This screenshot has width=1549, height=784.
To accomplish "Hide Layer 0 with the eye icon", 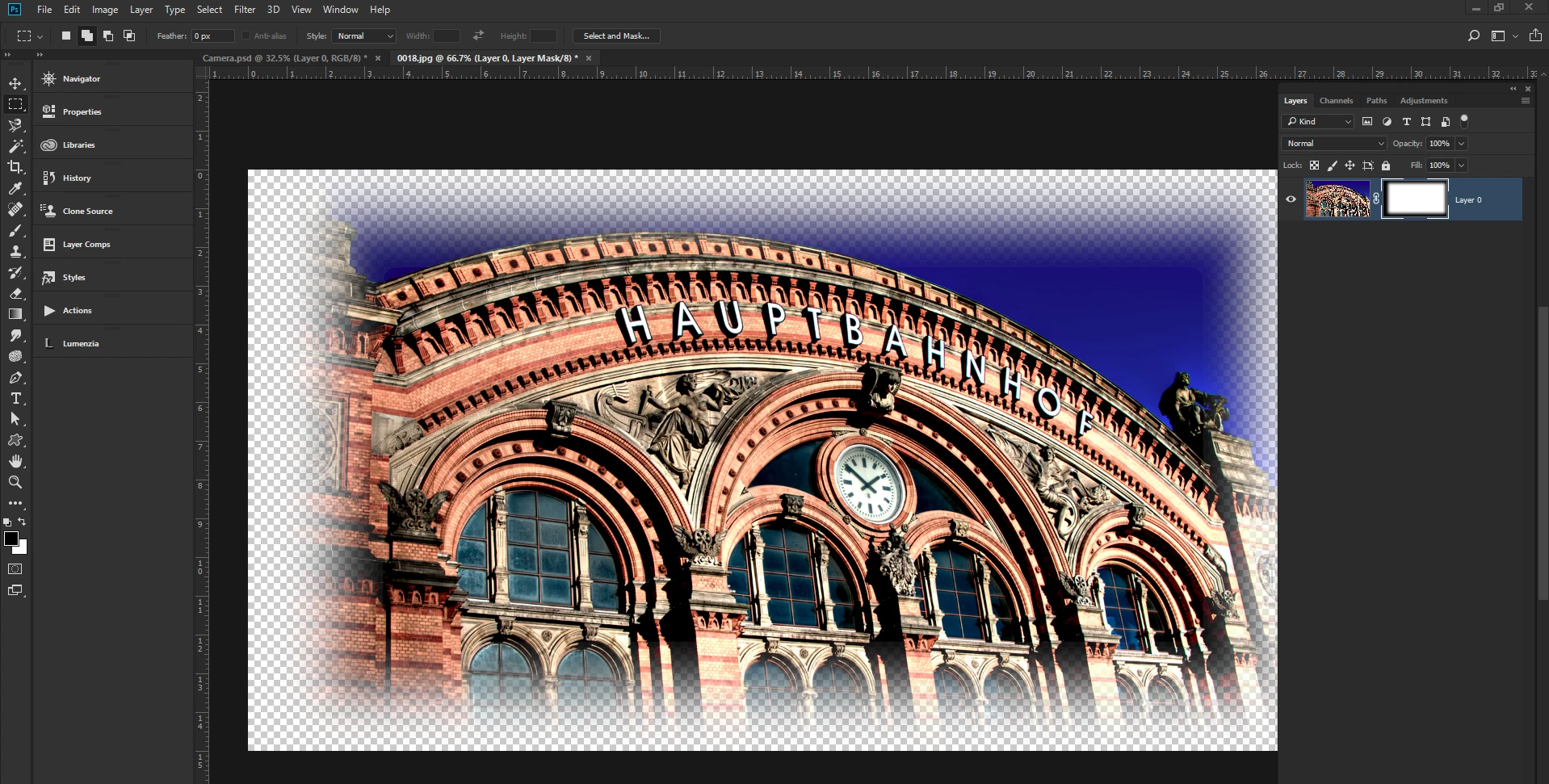I will coord(1291,199).
